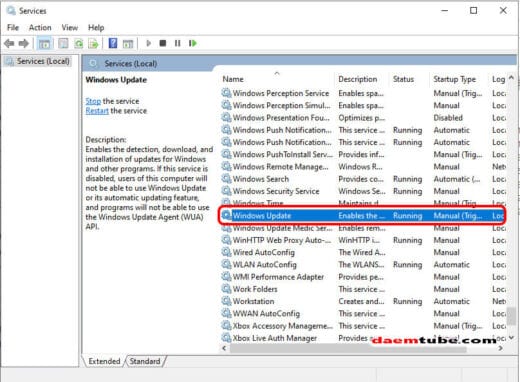
Task: Click the gear icon beside Windows Search
Action: click(226, 179)
